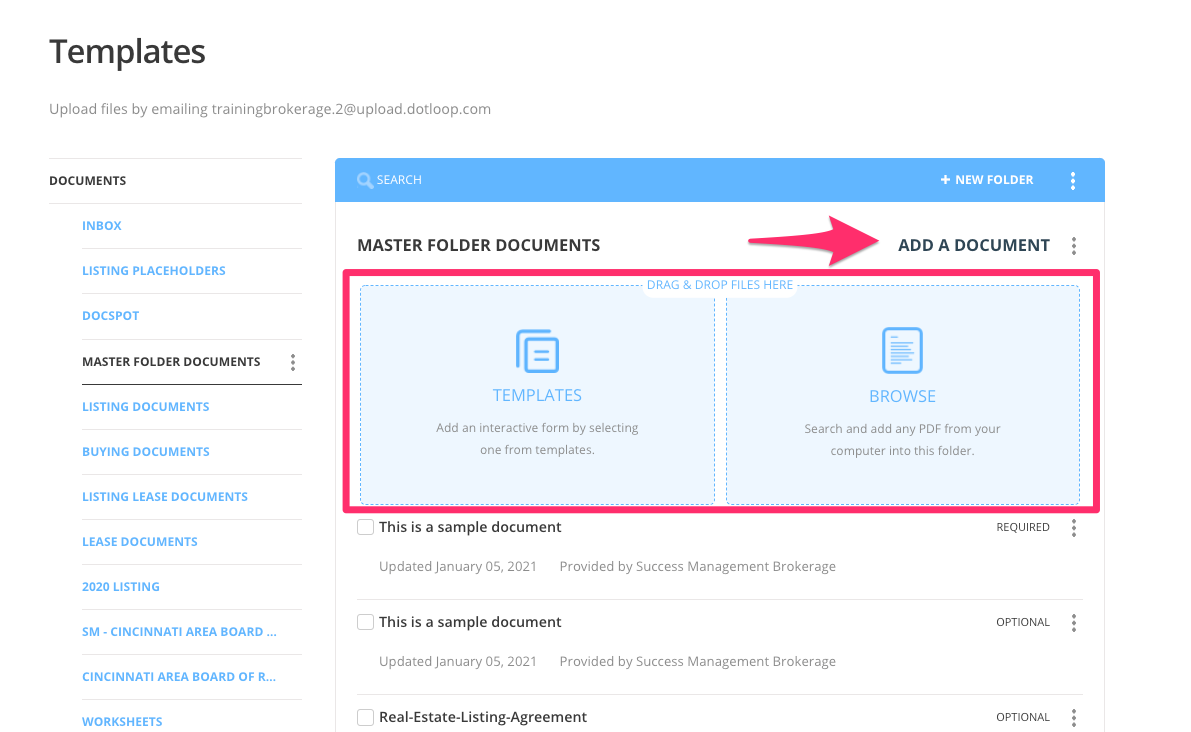The image size is (1191, 732).
Task: Check the optional sample document checkbox
Action: (365, 621)
